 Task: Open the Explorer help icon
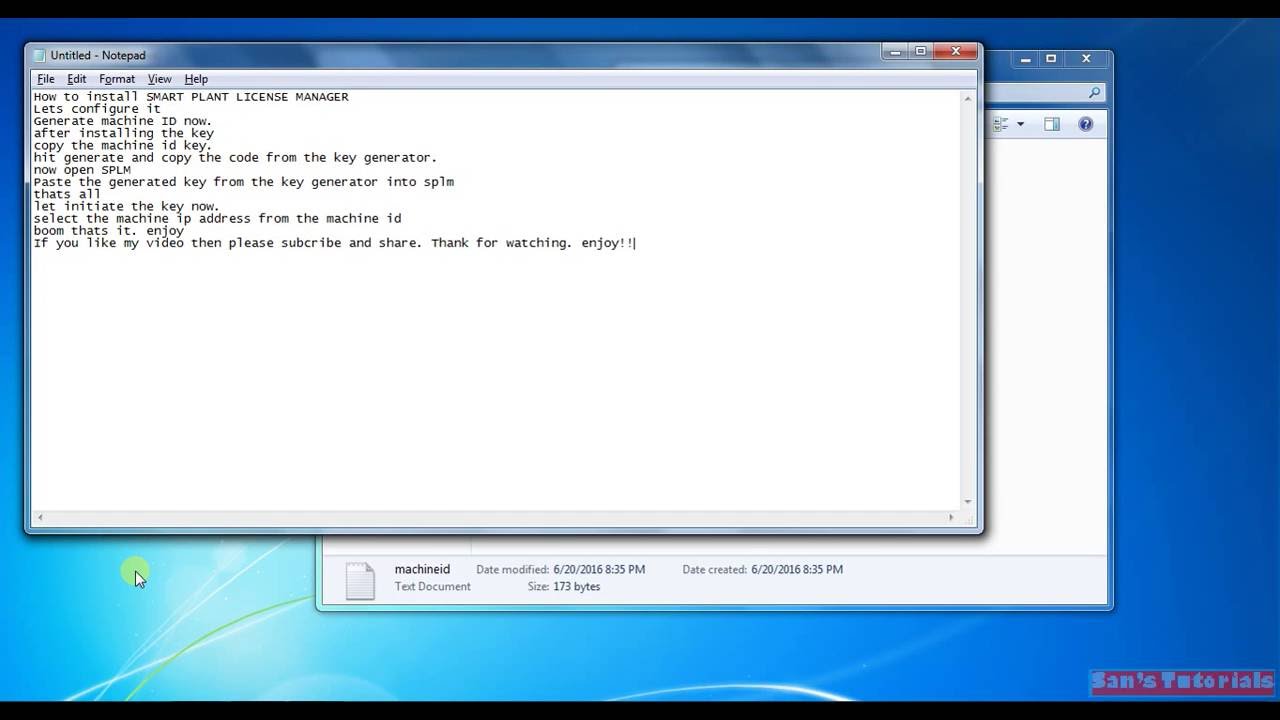pyautogui.click(x=1086, y=124)
